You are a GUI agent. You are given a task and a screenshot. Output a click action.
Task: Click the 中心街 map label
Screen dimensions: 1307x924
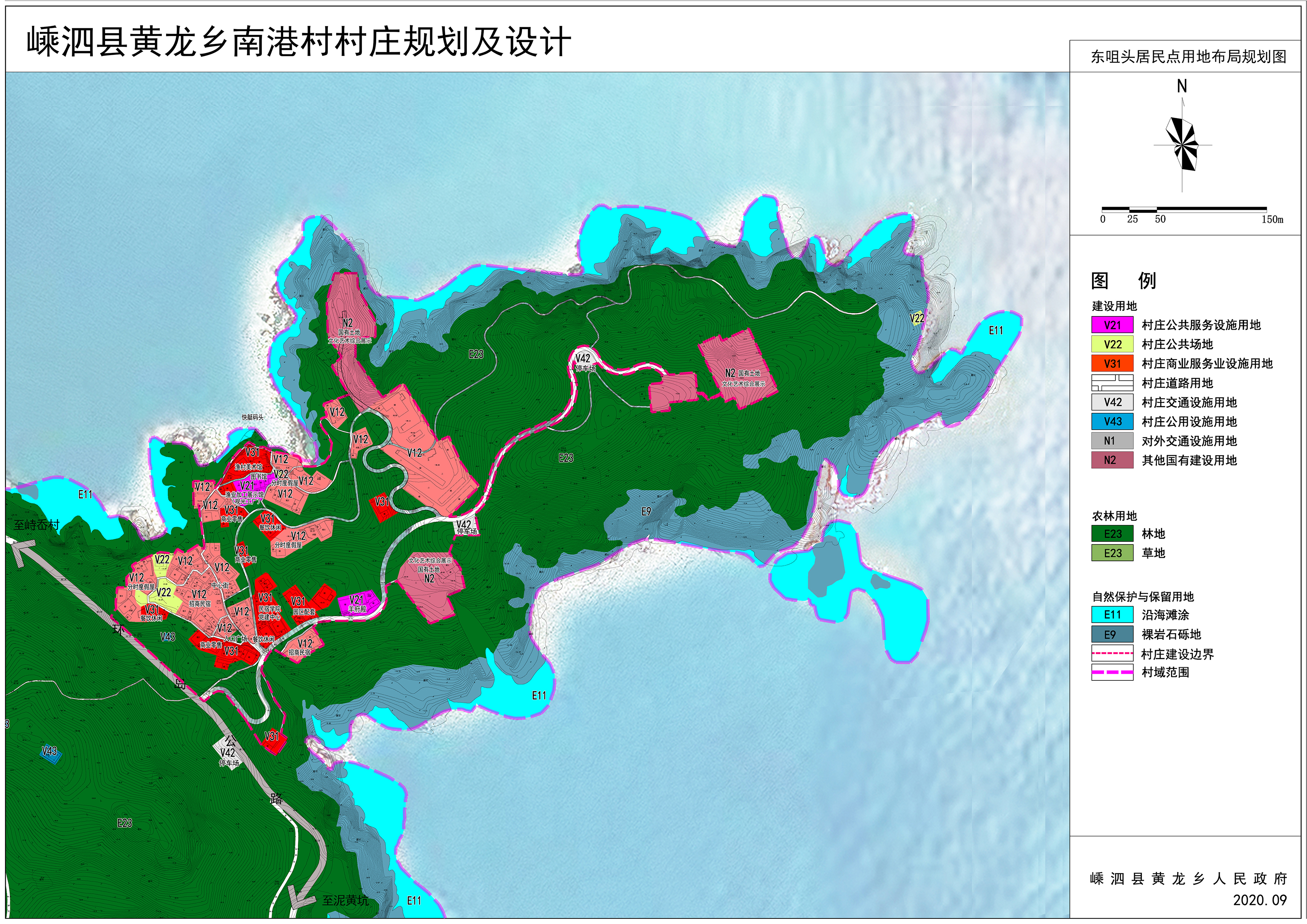(220, 585)
